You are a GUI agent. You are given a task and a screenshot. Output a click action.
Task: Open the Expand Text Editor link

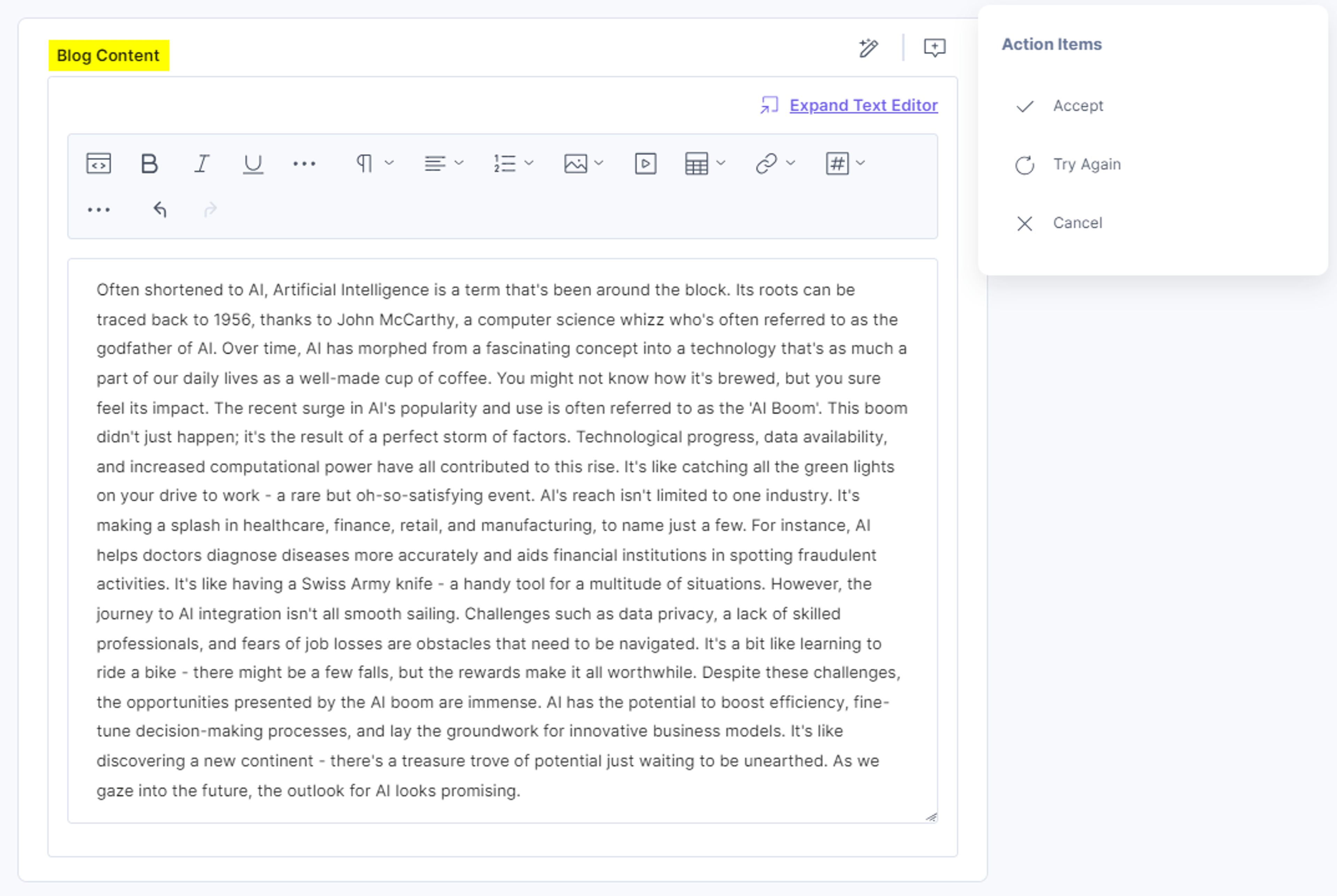point(863,105)
